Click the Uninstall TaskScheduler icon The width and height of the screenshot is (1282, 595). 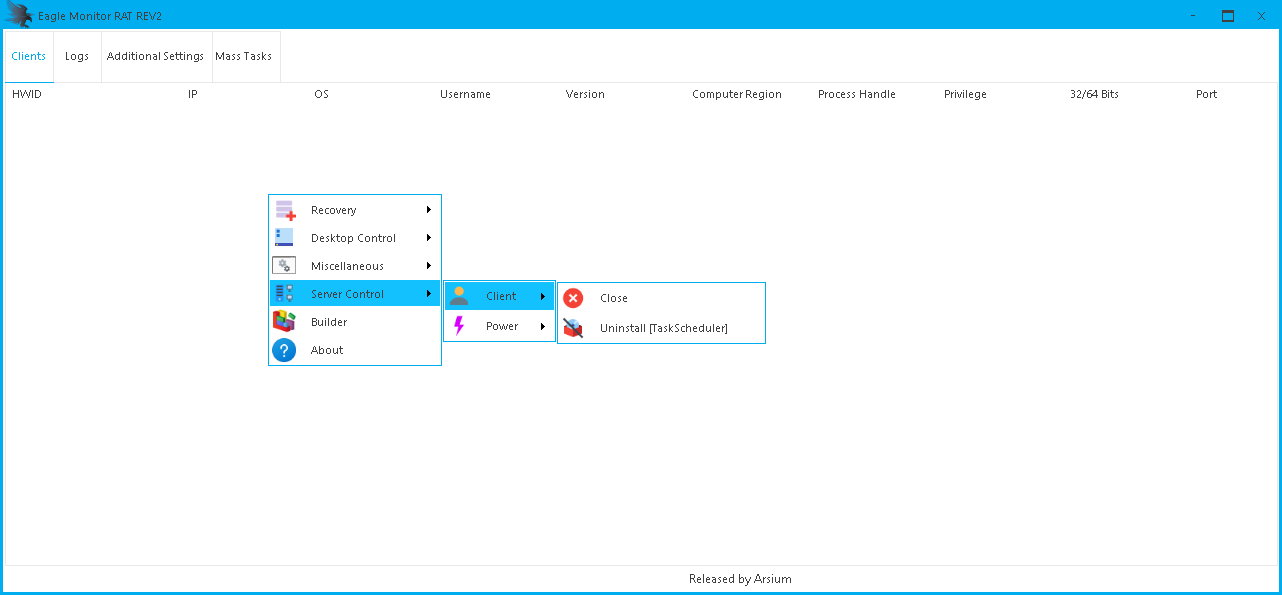[x=573, y=328]
